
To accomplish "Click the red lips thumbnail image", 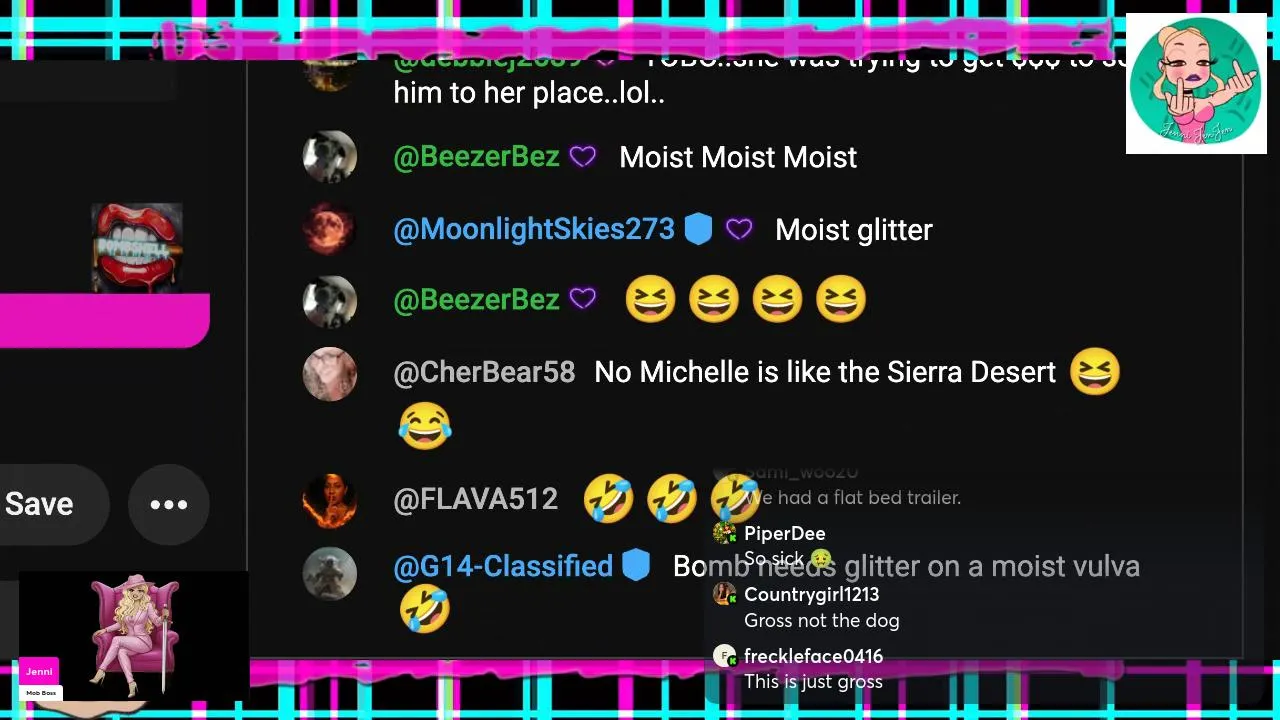I will coord(137,248).
